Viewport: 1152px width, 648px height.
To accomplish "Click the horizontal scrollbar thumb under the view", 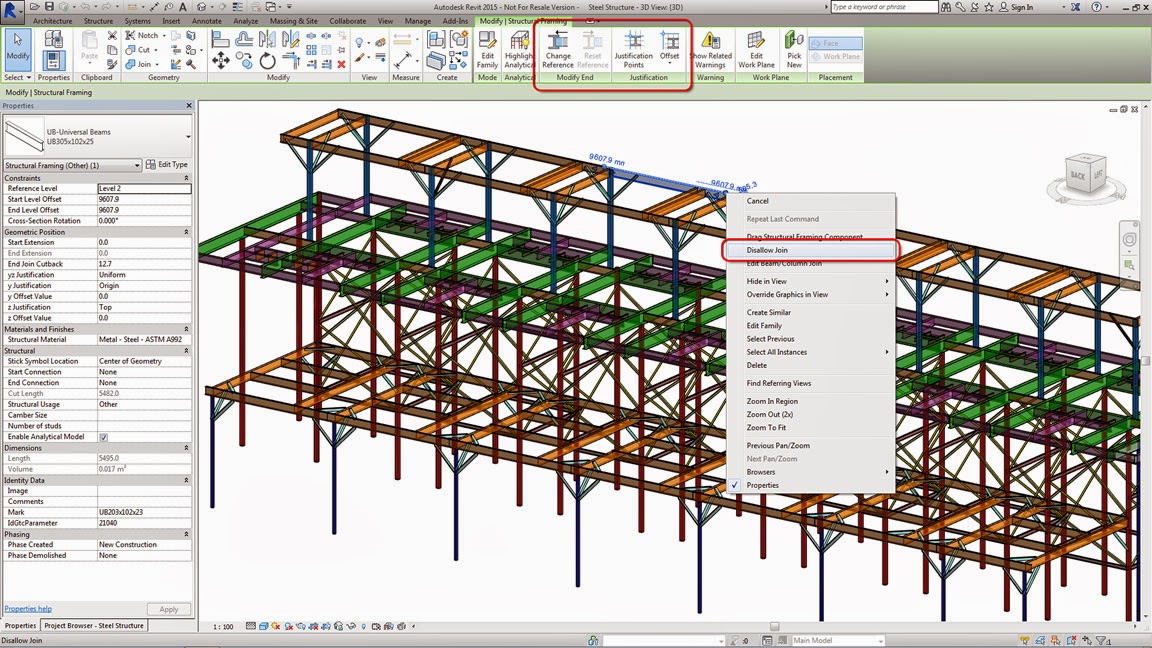I will (x=774, y=627).
